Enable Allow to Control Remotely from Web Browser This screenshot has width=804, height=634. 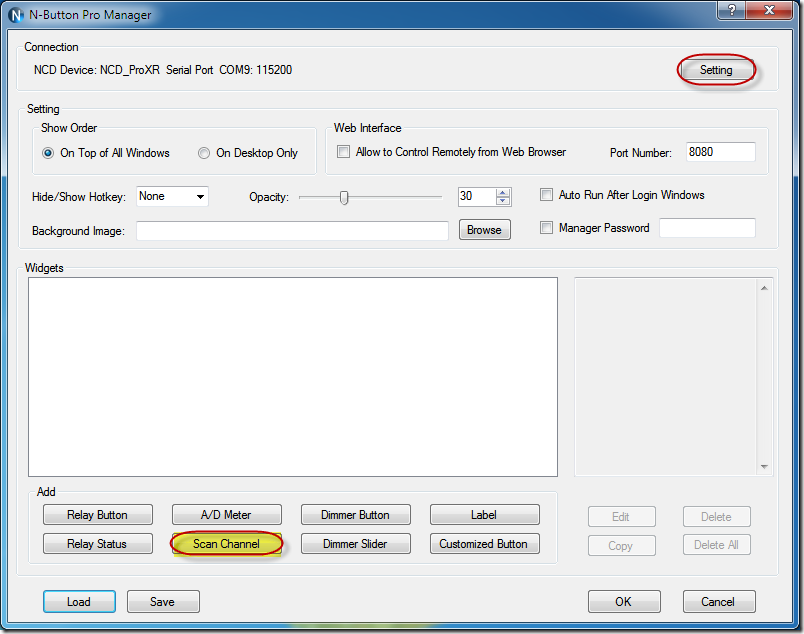343,152
